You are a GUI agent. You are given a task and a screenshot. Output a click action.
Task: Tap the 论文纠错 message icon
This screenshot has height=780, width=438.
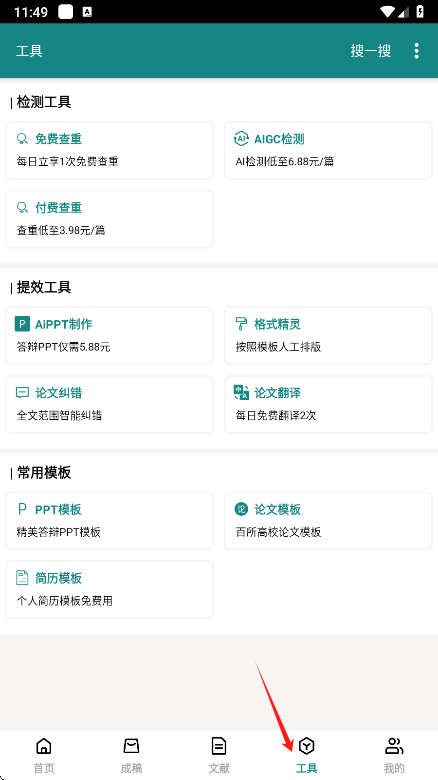coord(22,392)
